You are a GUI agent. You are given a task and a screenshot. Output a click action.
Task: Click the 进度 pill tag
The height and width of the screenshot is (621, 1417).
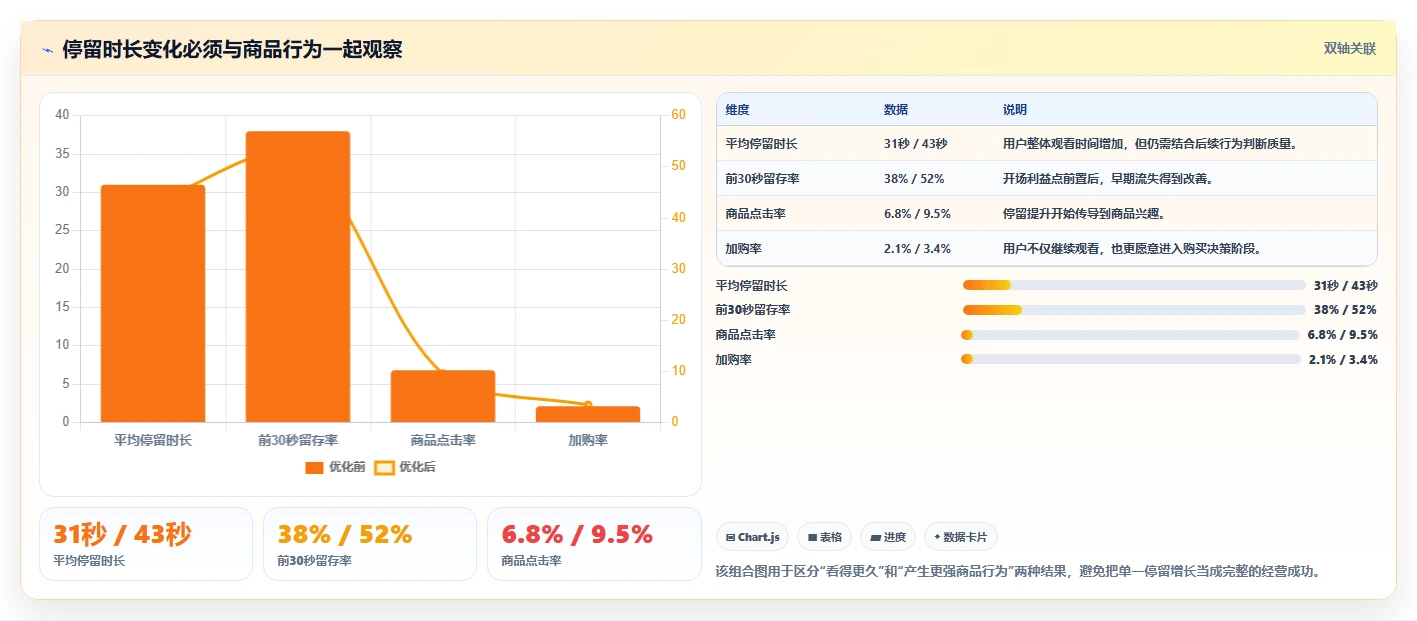tap(888, 537)
